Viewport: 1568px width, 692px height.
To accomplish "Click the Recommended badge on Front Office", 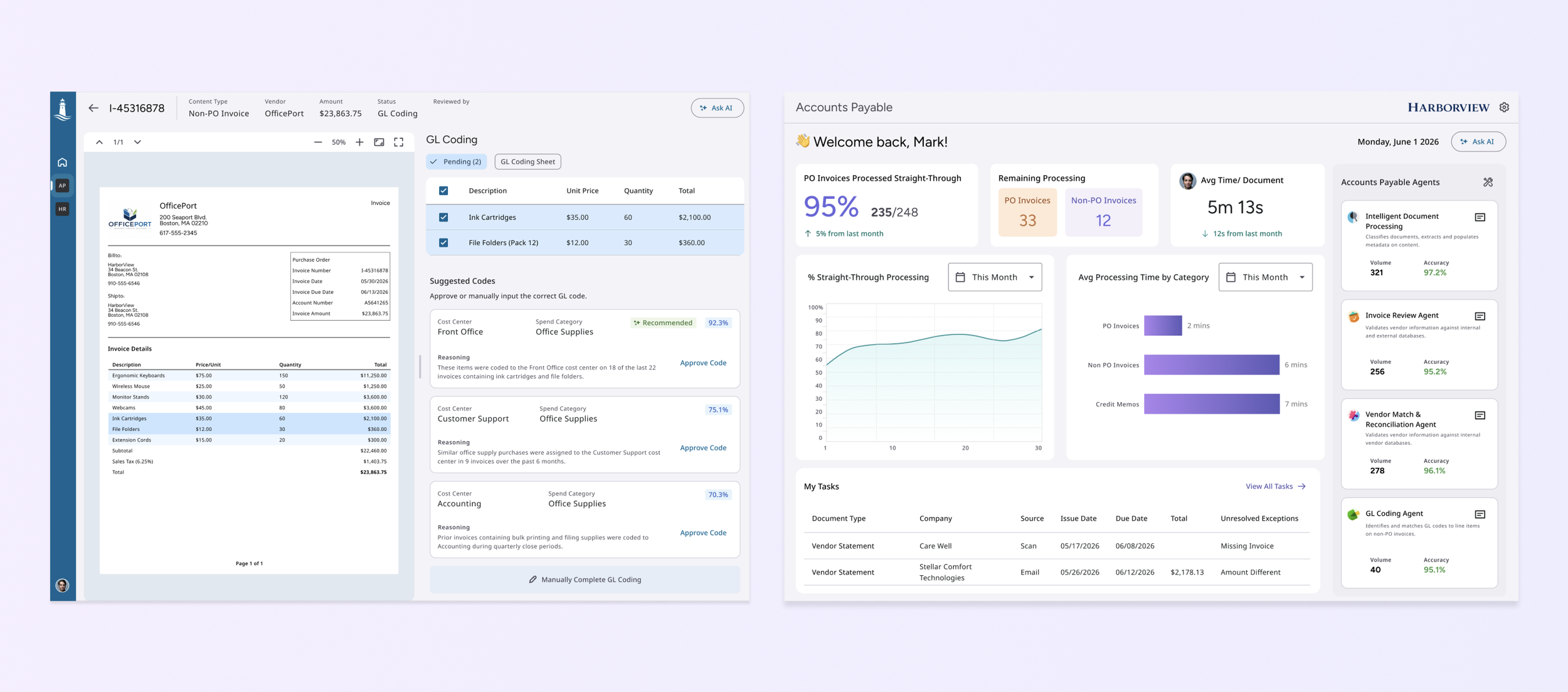I will pyautogui.click(x=663, y=323).
